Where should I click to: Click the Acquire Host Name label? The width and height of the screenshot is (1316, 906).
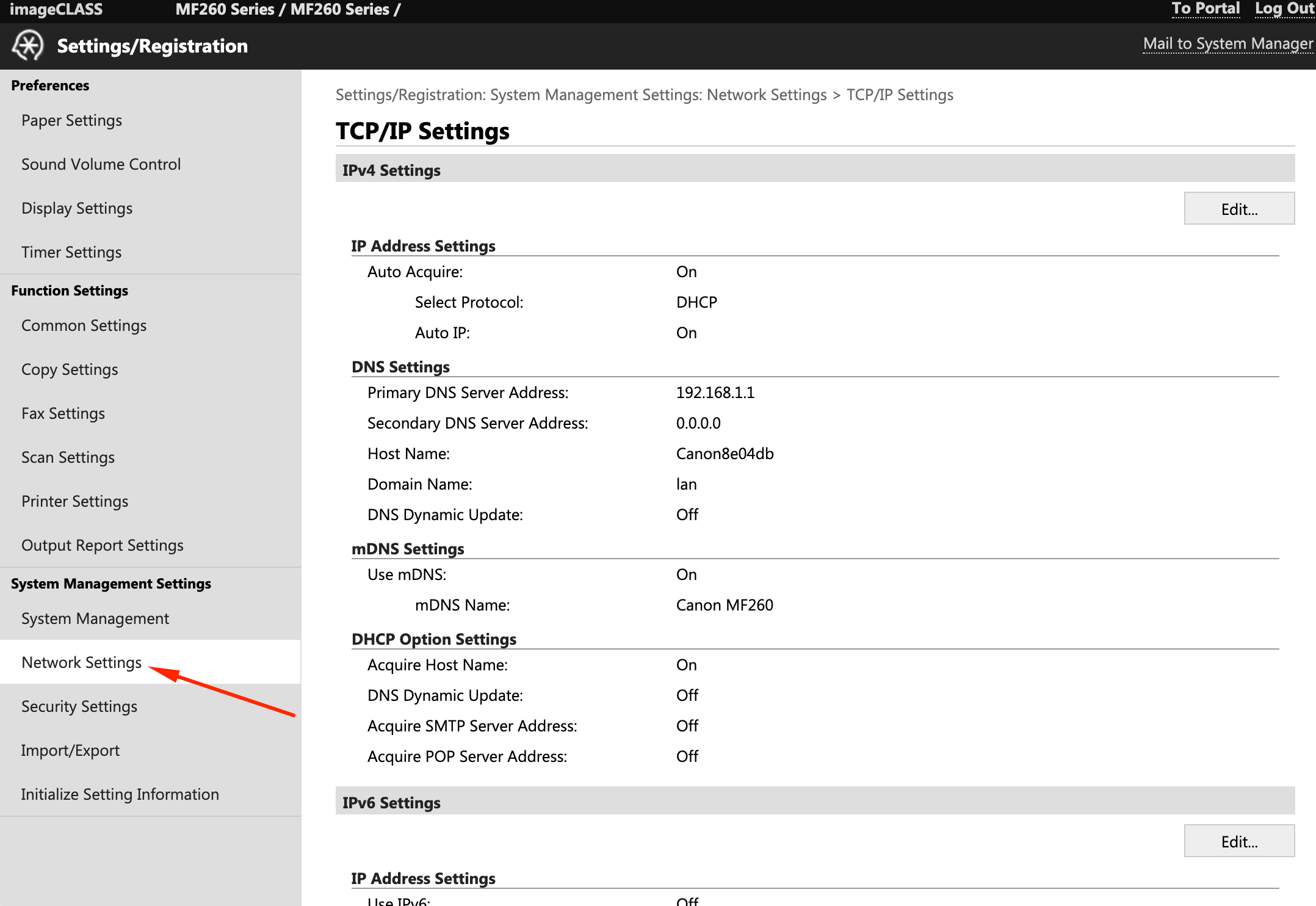click(x=438, y=665)
